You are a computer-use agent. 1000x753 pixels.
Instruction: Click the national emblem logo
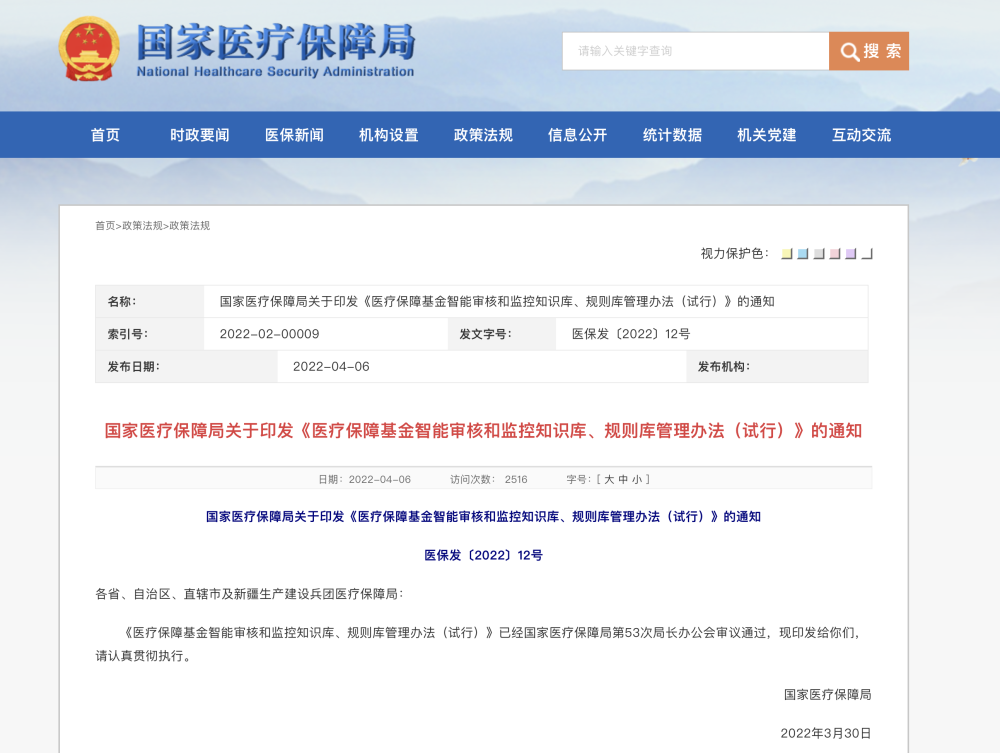[88, 50]
